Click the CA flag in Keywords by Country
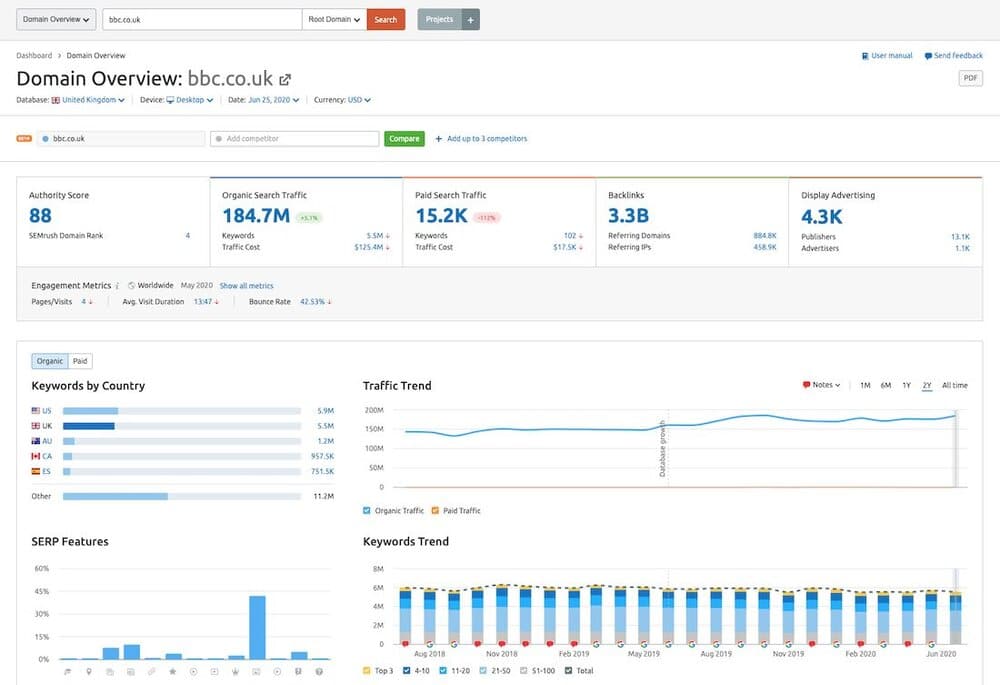 coord(36,457)
